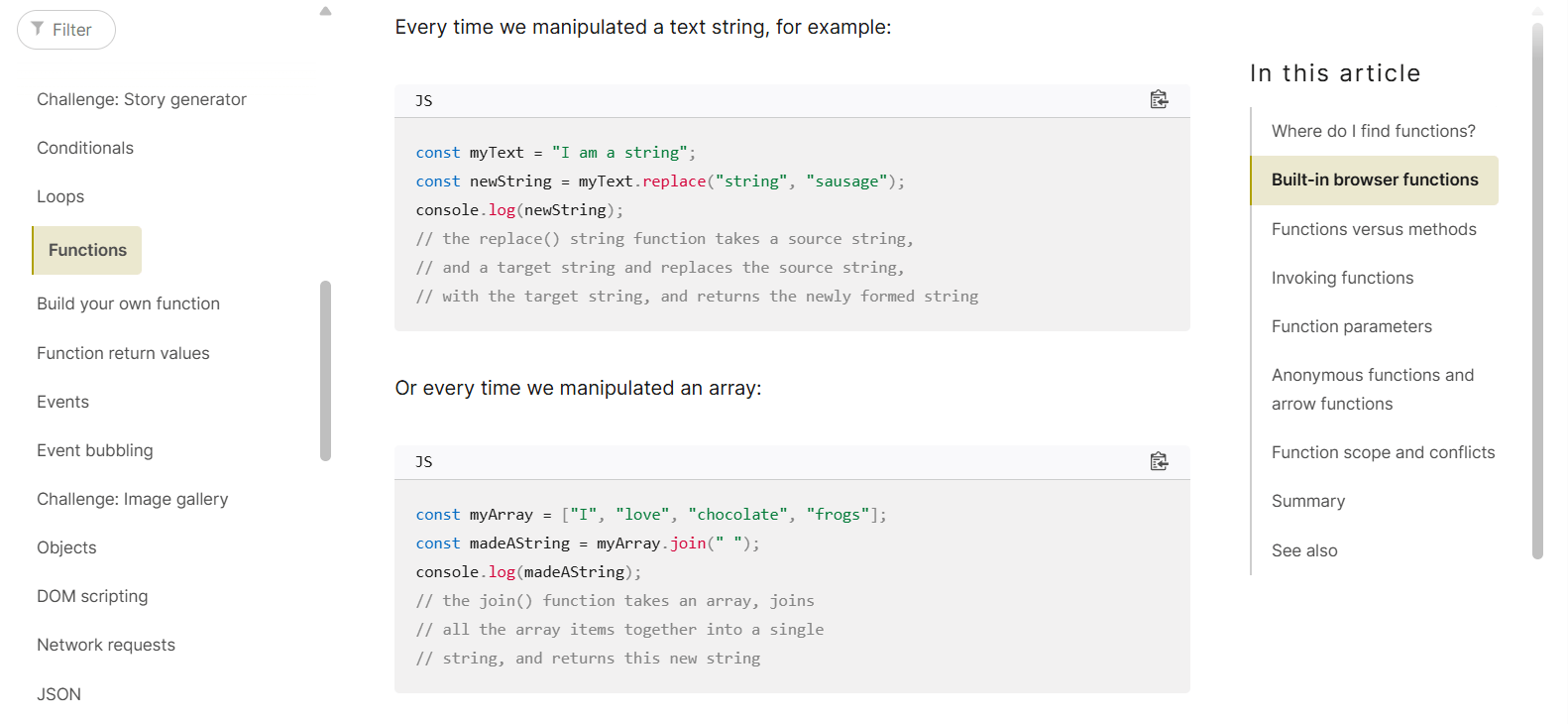Visit the DOM scripting page
Viewport: 1568px width, 724px height.
(92, 596)
